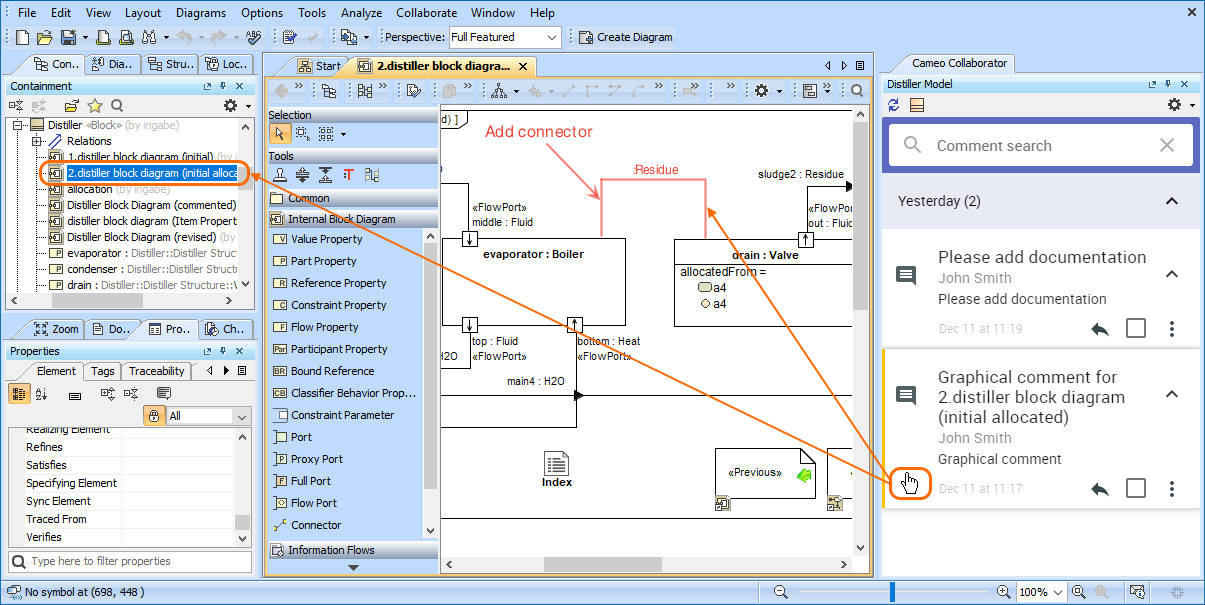Open the Perspective dropdown showing Full Featured
Image resolution: width=1205 pixels, height=605 pixels.
point(504,37)
